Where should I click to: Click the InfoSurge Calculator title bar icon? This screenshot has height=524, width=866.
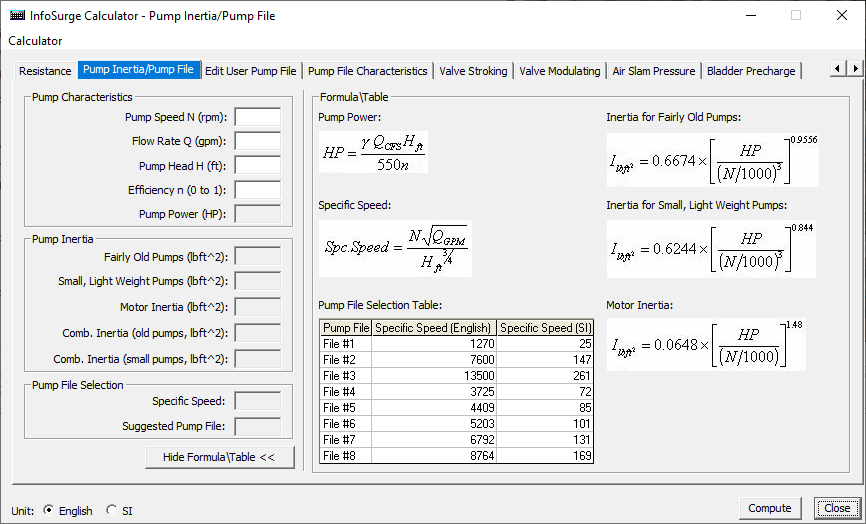tap(17, 15)
